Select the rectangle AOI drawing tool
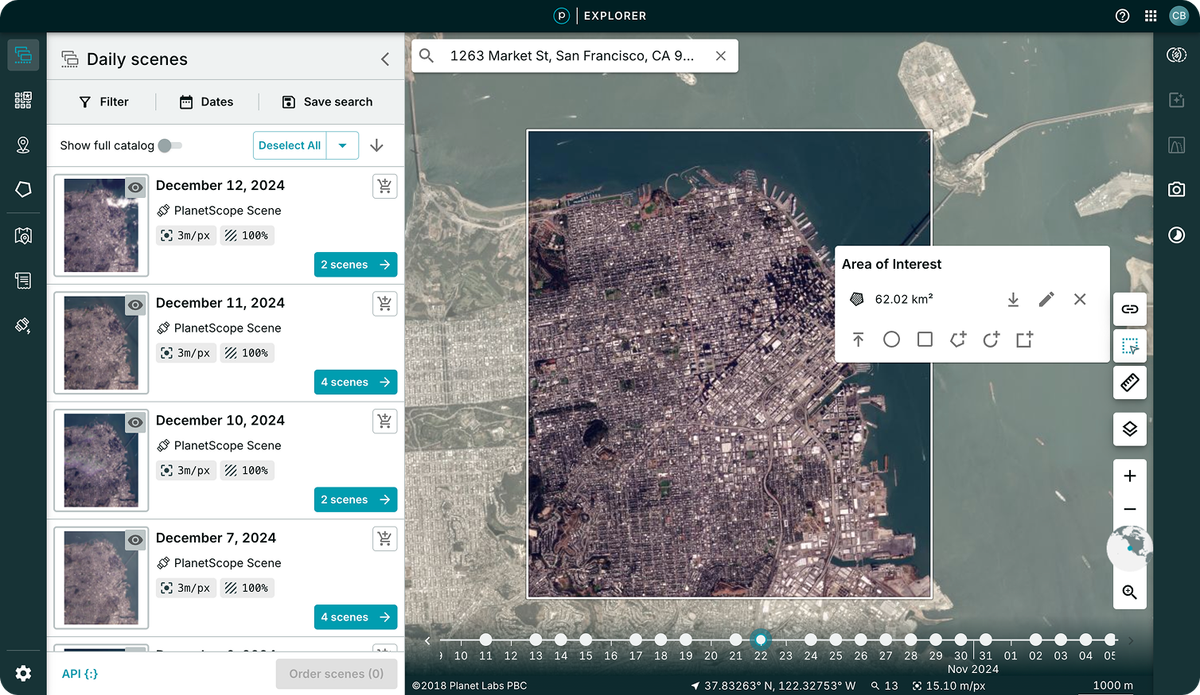This screenshot has width=1200, height=695. (924, 339)
